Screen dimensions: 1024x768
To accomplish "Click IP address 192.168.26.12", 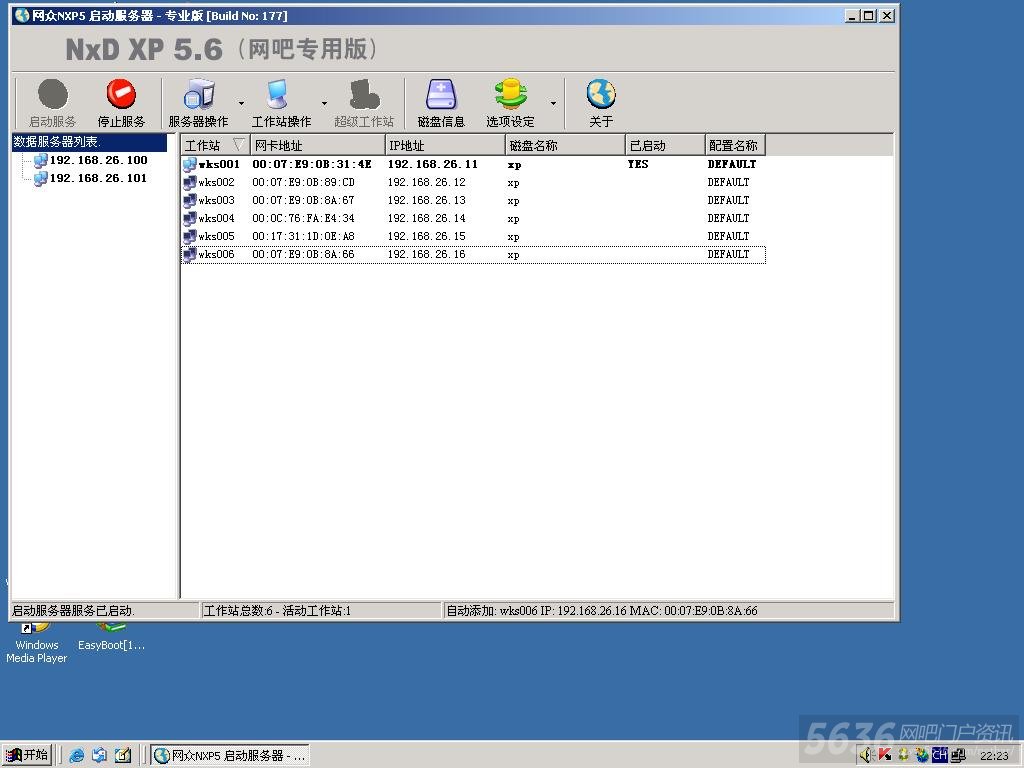I will pos(426,182).
